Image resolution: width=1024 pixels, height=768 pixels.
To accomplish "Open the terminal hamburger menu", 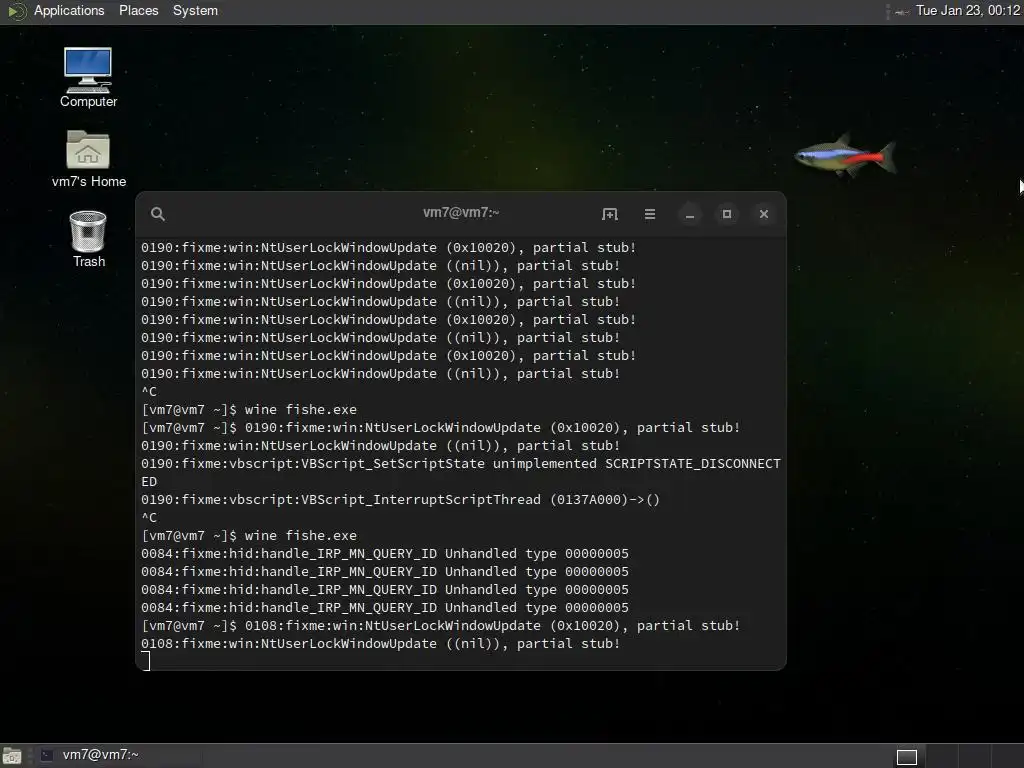I will point(650,214).
